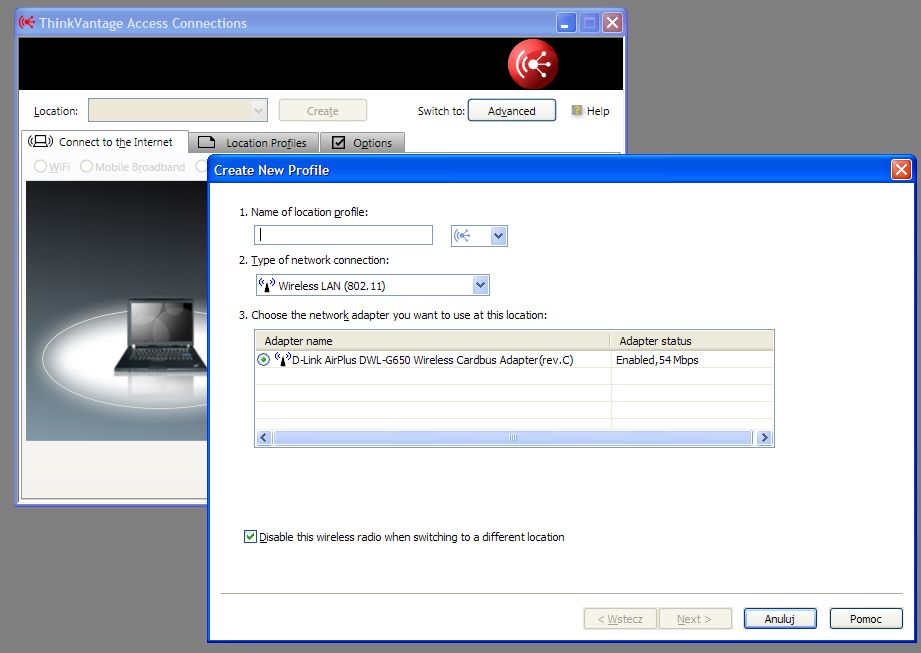Click the Adapter name column header

[432, 341]
